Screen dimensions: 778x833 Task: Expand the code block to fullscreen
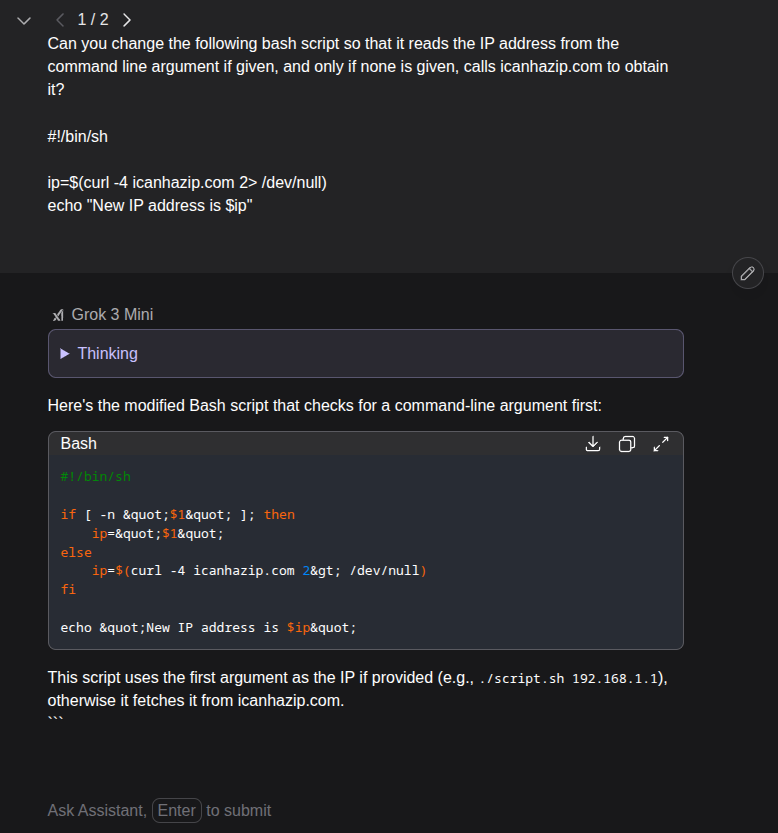click(x=661, y=444)
